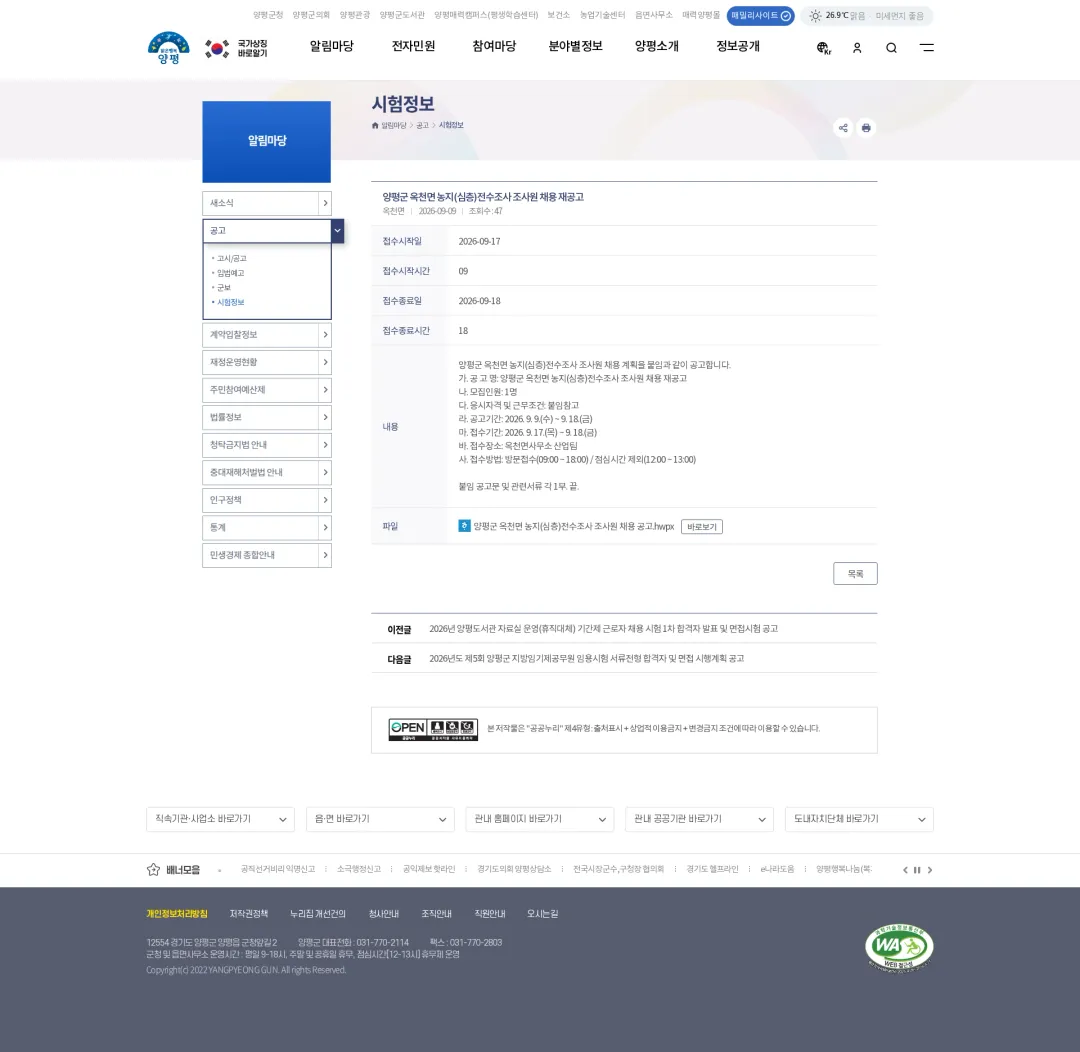
Task: Click 조직안내 footer link
Action: pyautogui.click(x=436, y=914)
